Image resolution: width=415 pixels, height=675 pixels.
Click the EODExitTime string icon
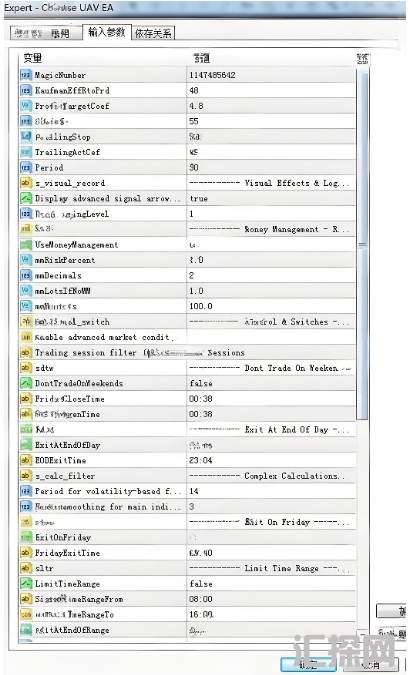26,460
